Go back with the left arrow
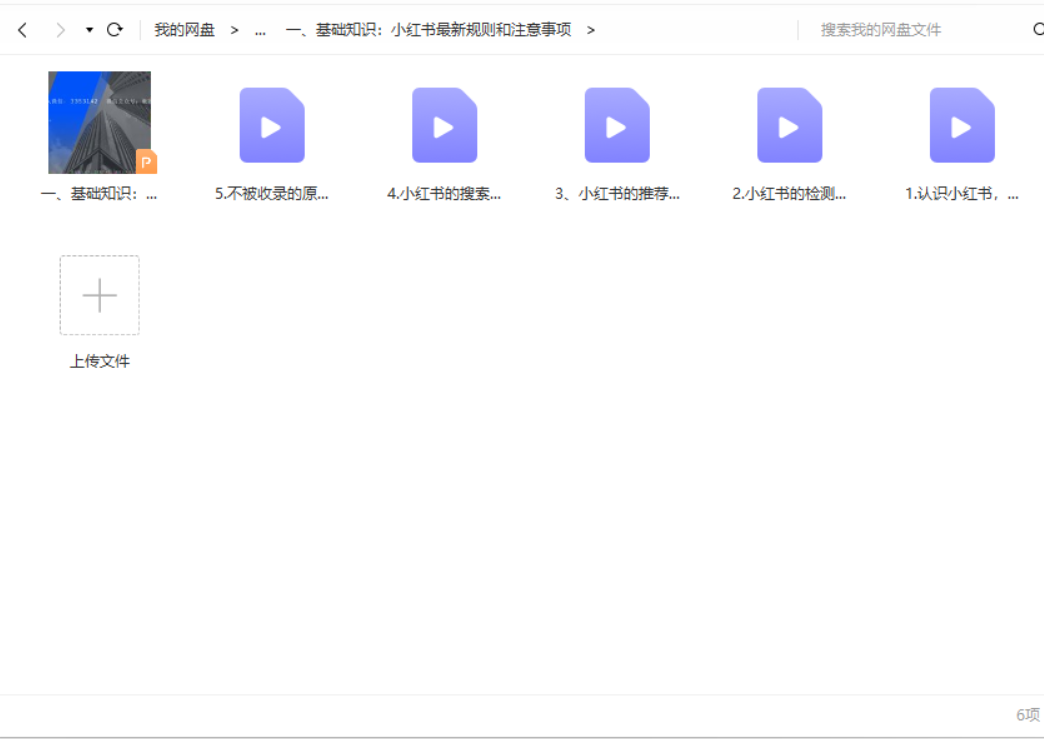Screen dimensions: 1044x739 click(x=23, y=30)
